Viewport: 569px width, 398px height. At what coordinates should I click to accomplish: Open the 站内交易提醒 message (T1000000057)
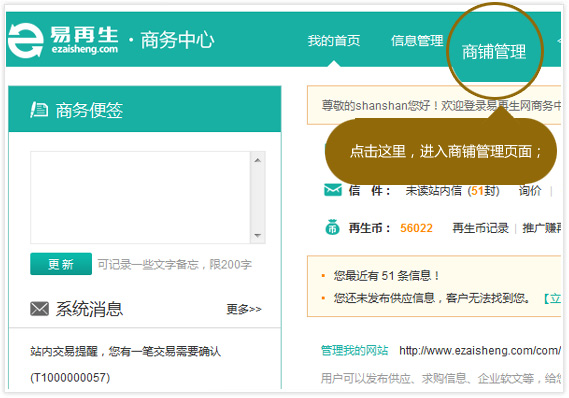(126, 364)
